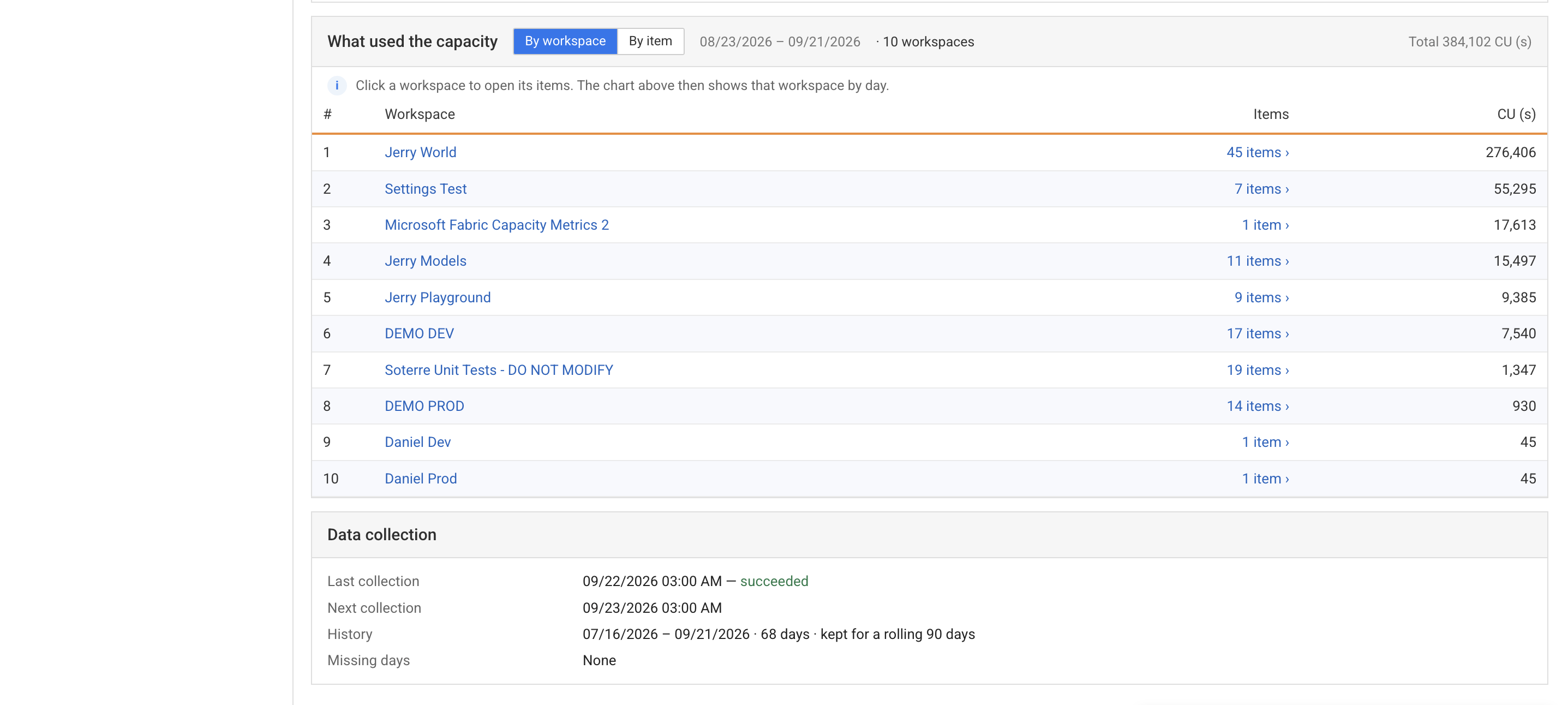The image size is (1568, 705).
Task: Switch to the By item view
Action: 650,41
